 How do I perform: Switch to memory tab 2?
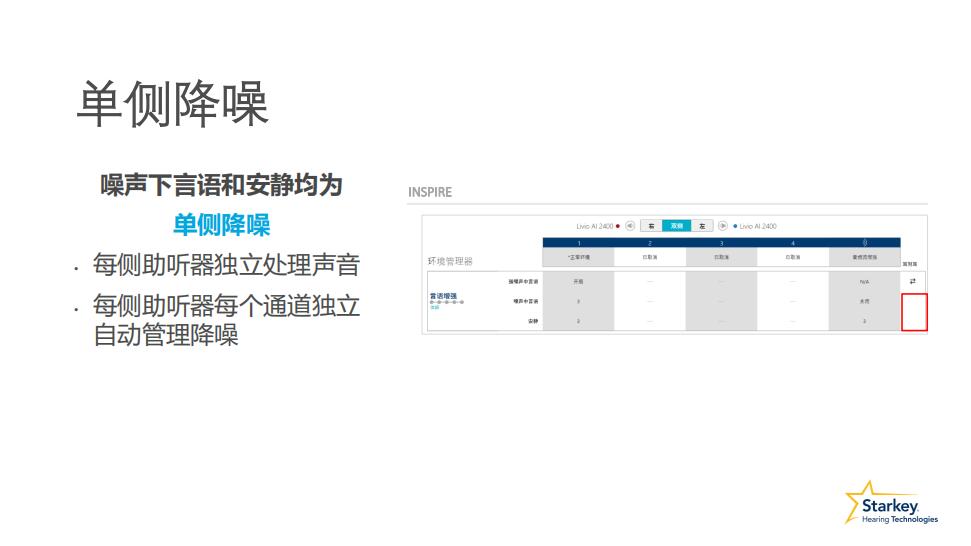coord(650,243)
